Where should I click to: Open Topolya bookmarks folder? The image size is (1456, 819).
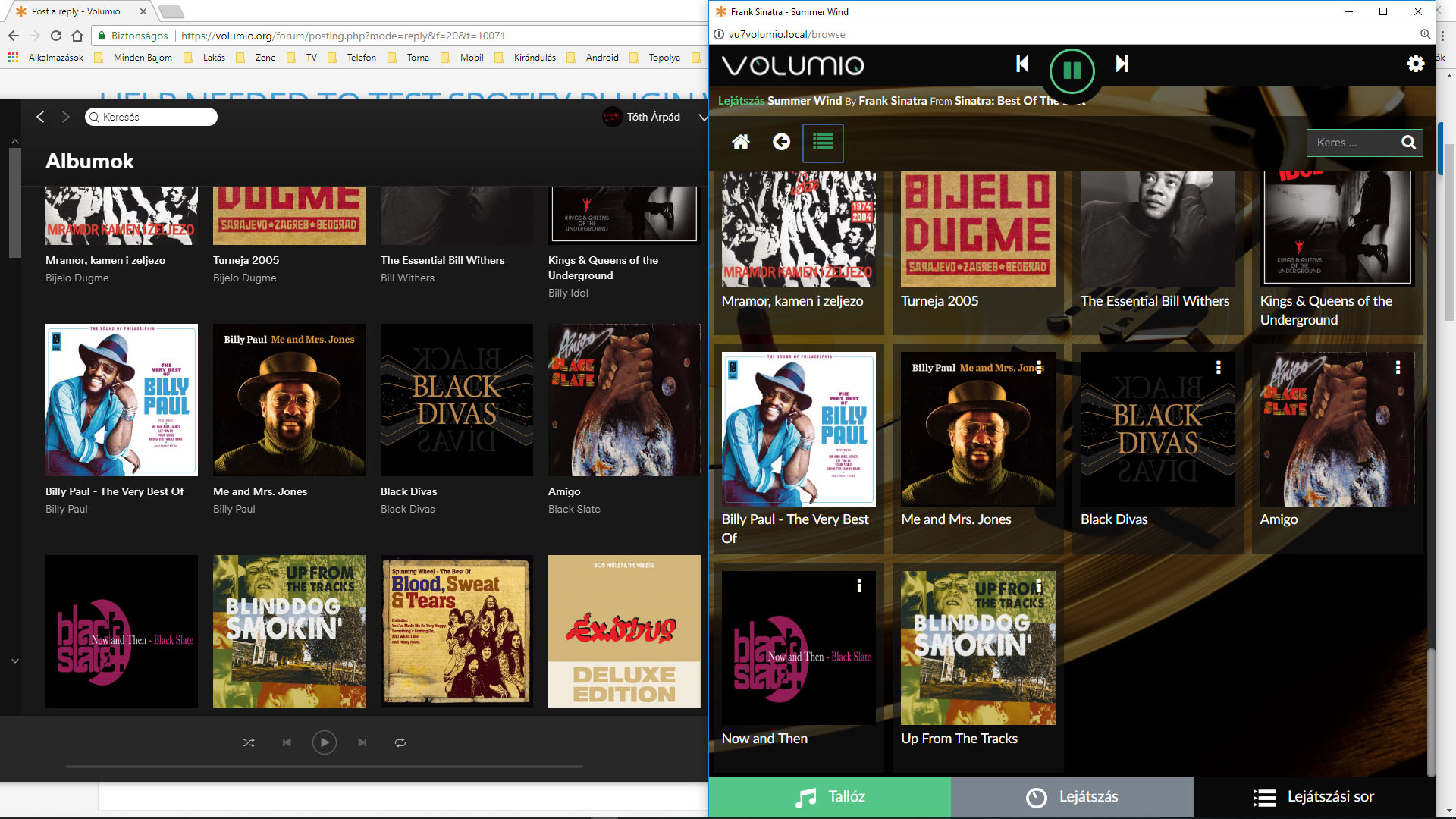point(654,58)
